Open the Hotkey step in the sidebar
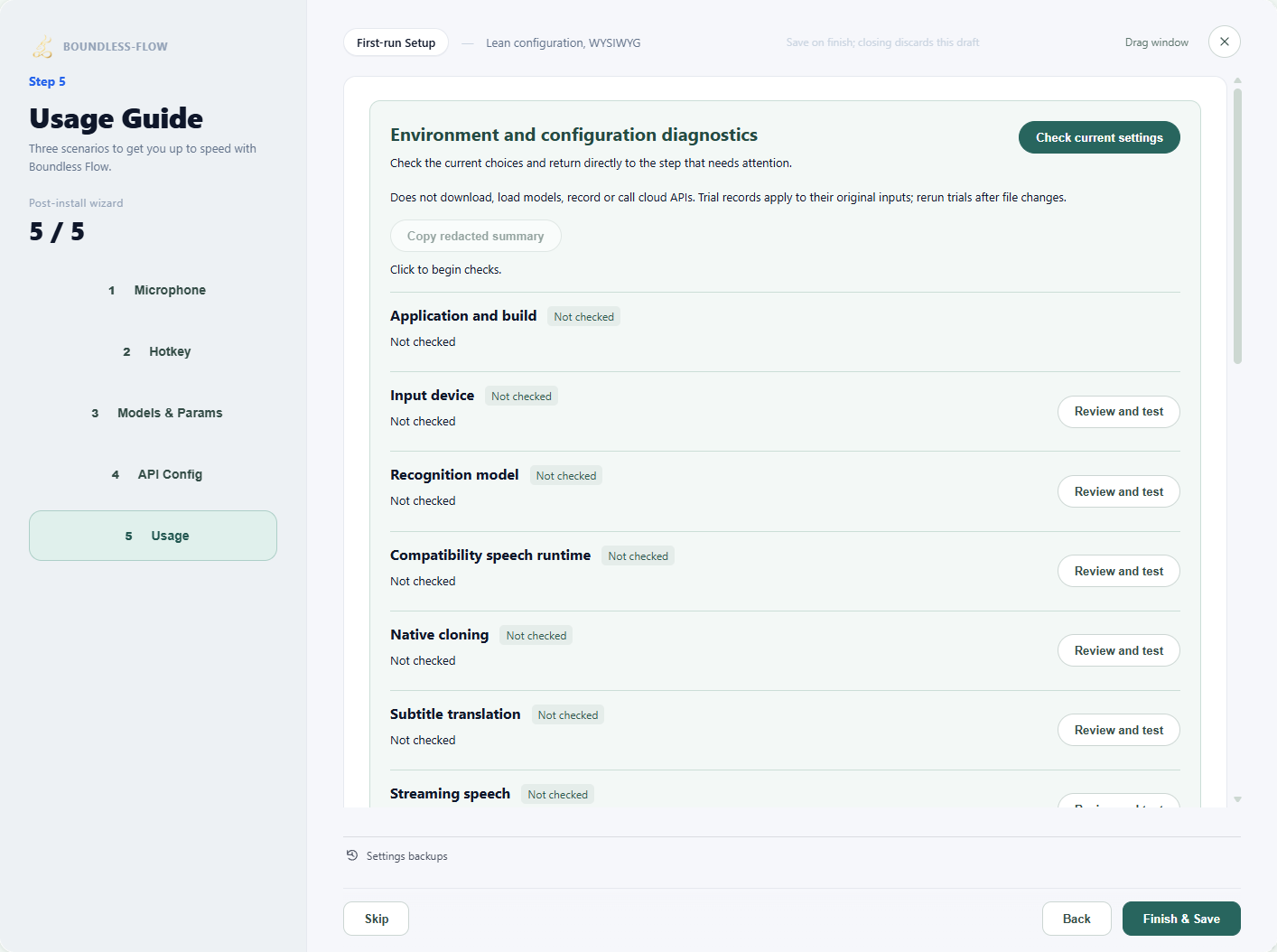 [x=153, y=351]
